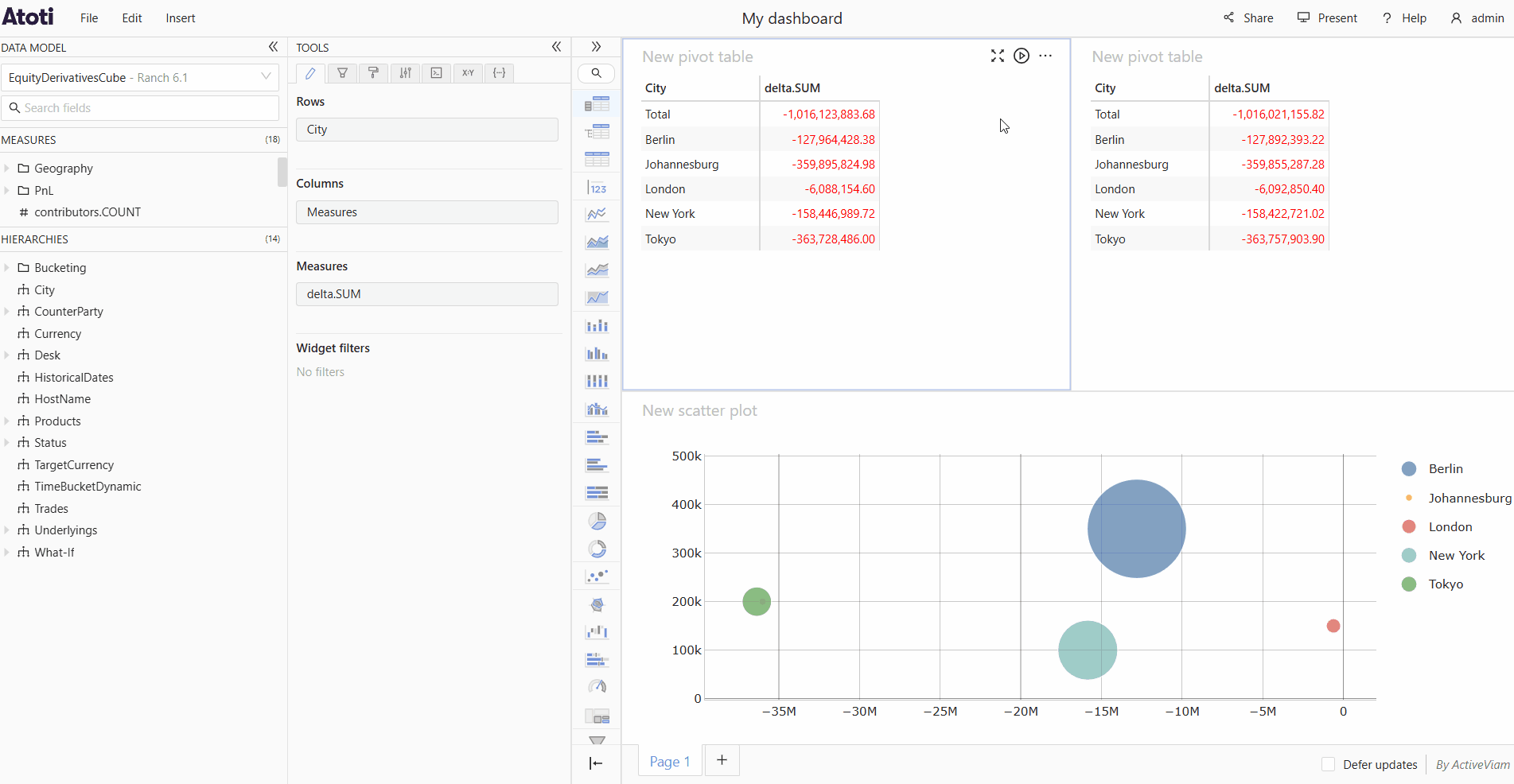
Task: Toggle full screen on first pivot table
Action: pyautogui.click(x=997, y=56)
